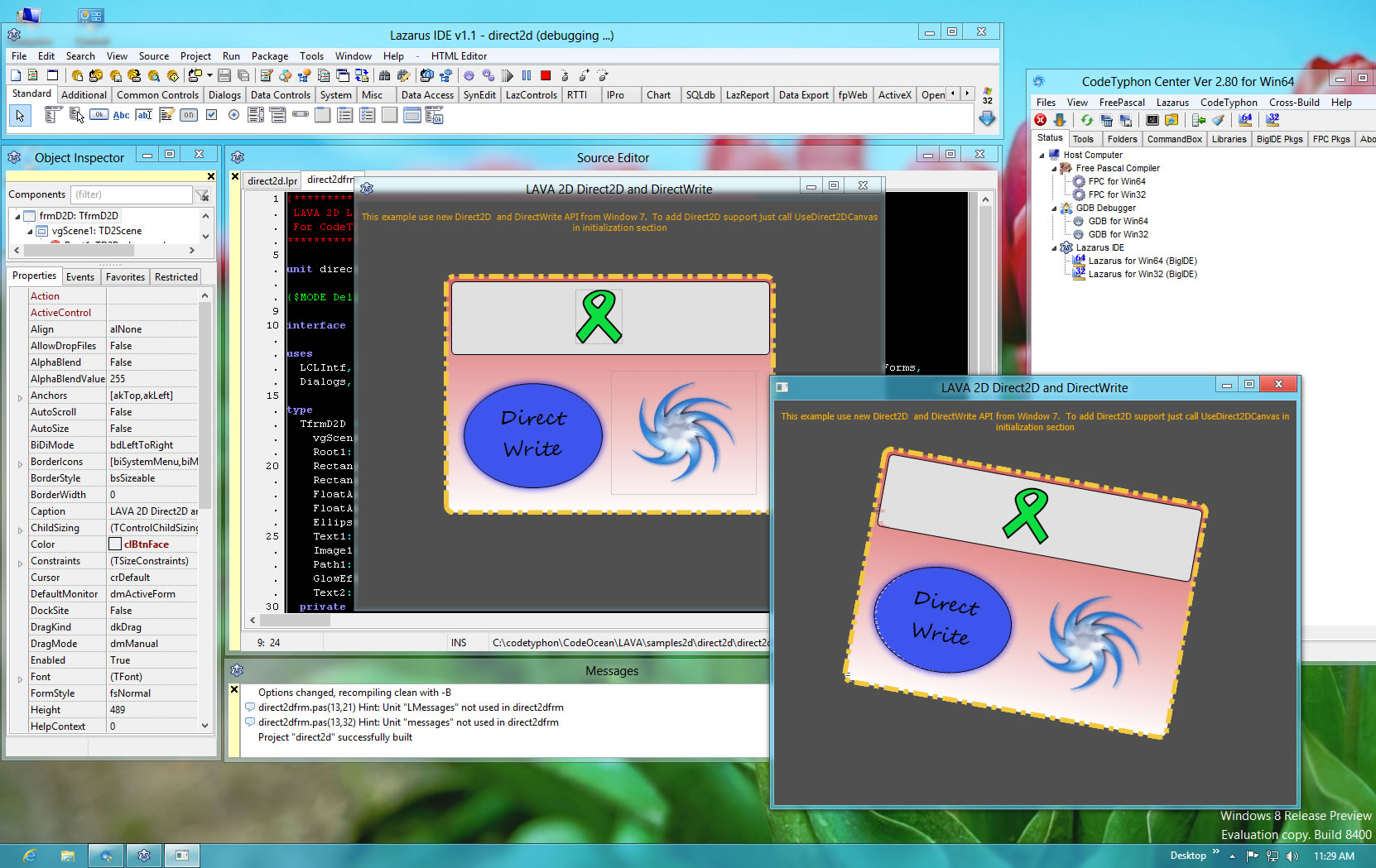Pick the TActionList component icon
The height and width of the screenshot is (868, 1376).
click(434, 115)
